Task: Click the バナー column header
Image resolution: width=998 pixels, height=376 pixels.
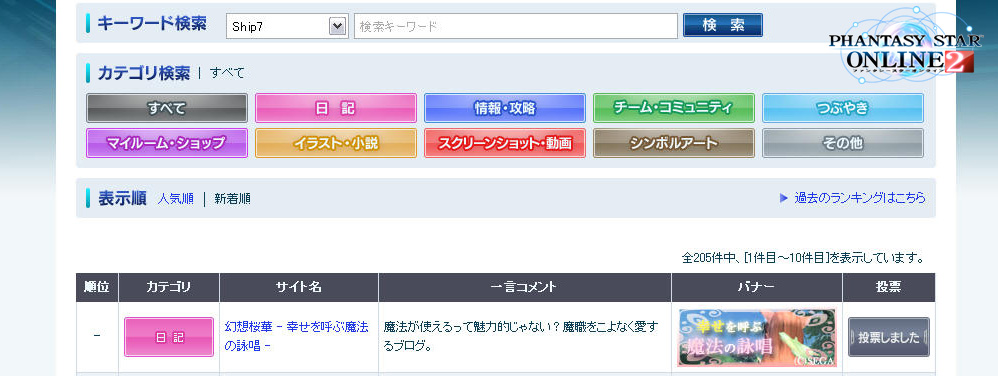Action: pyautogui.click(x=757, y=288)
